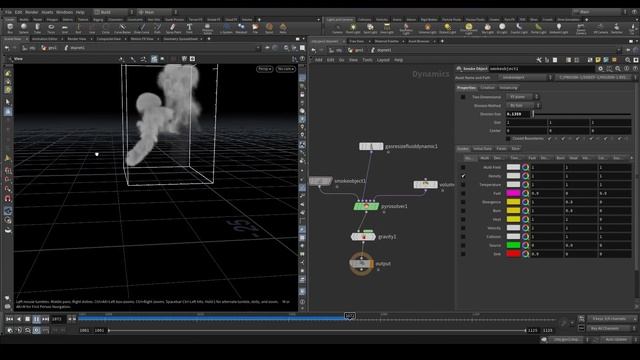Screen dimensions: 640x360
Task: Disable the Density guide checkbox
Action: tap(463, 176)
